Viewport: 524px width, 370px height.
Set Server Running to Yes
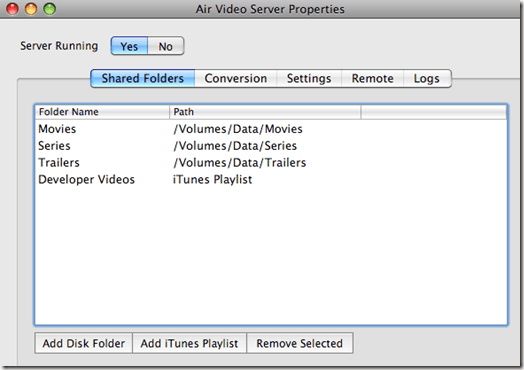click(x=129, y=46)
